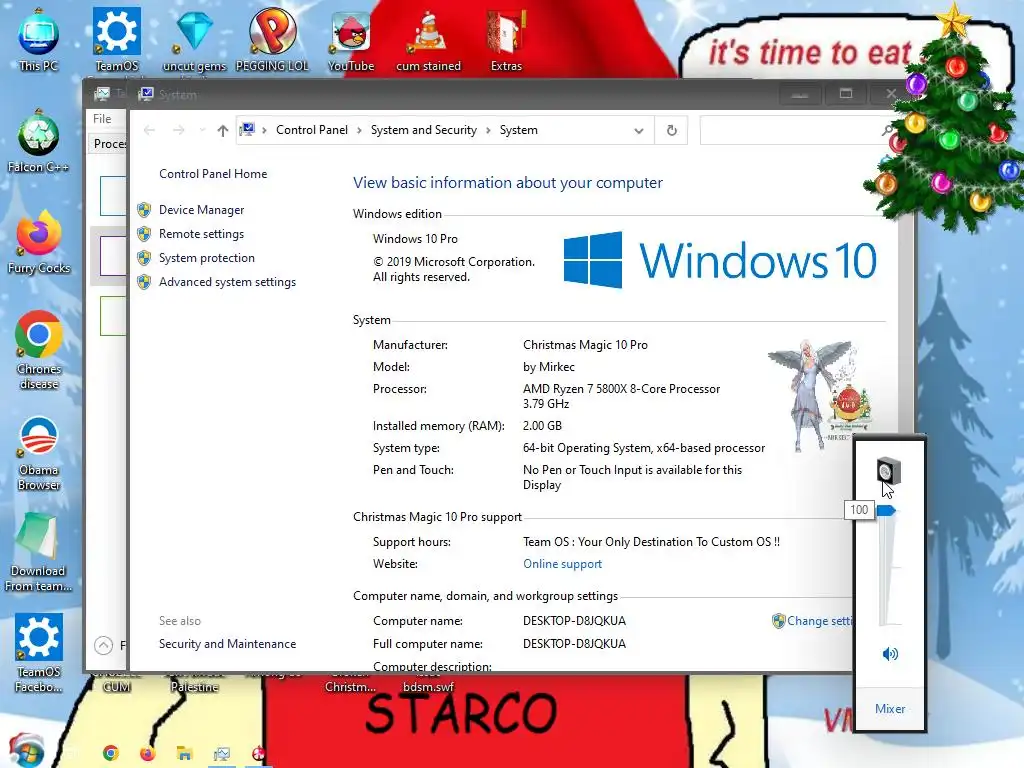Mute sound with speaker icon in volume popup
The height and width of the screenshot is (768, 1024).
click(x=890, y=654)
